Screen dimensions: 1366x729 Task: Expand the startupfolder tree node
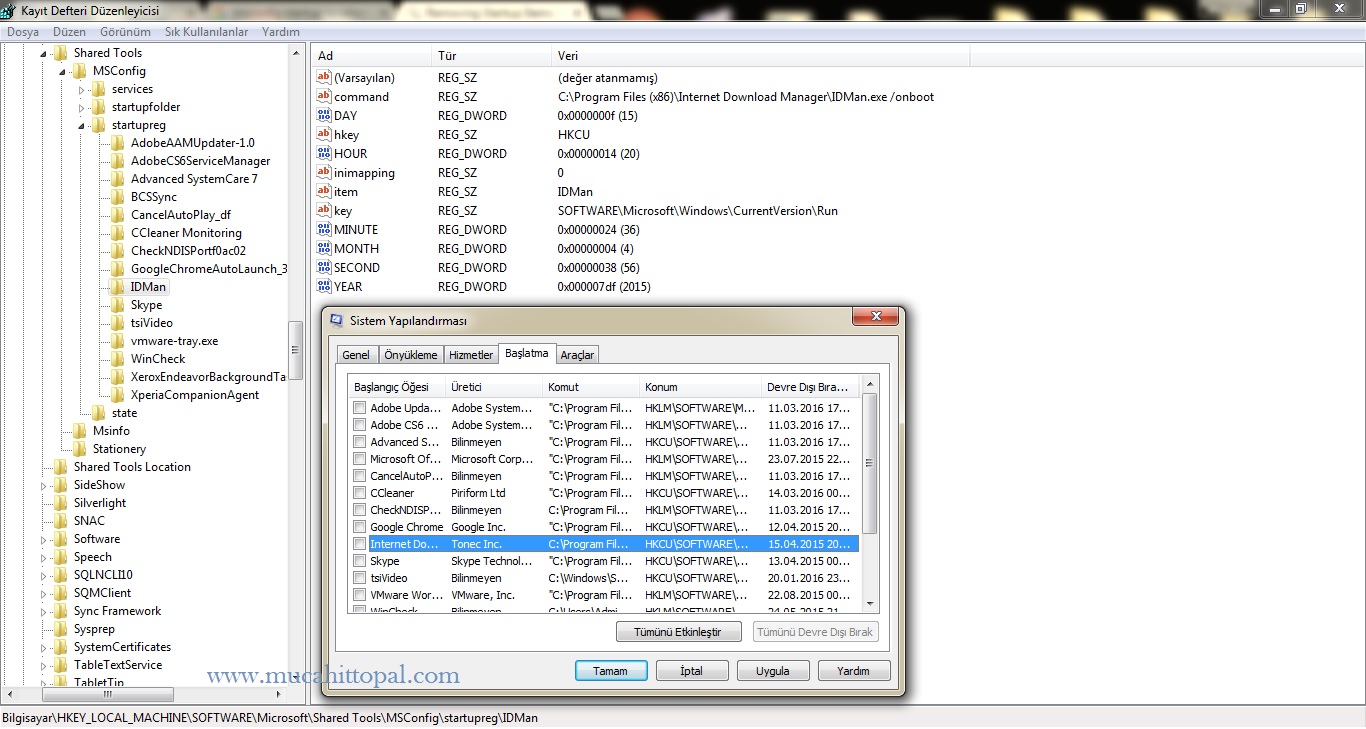tap(82, 108)
